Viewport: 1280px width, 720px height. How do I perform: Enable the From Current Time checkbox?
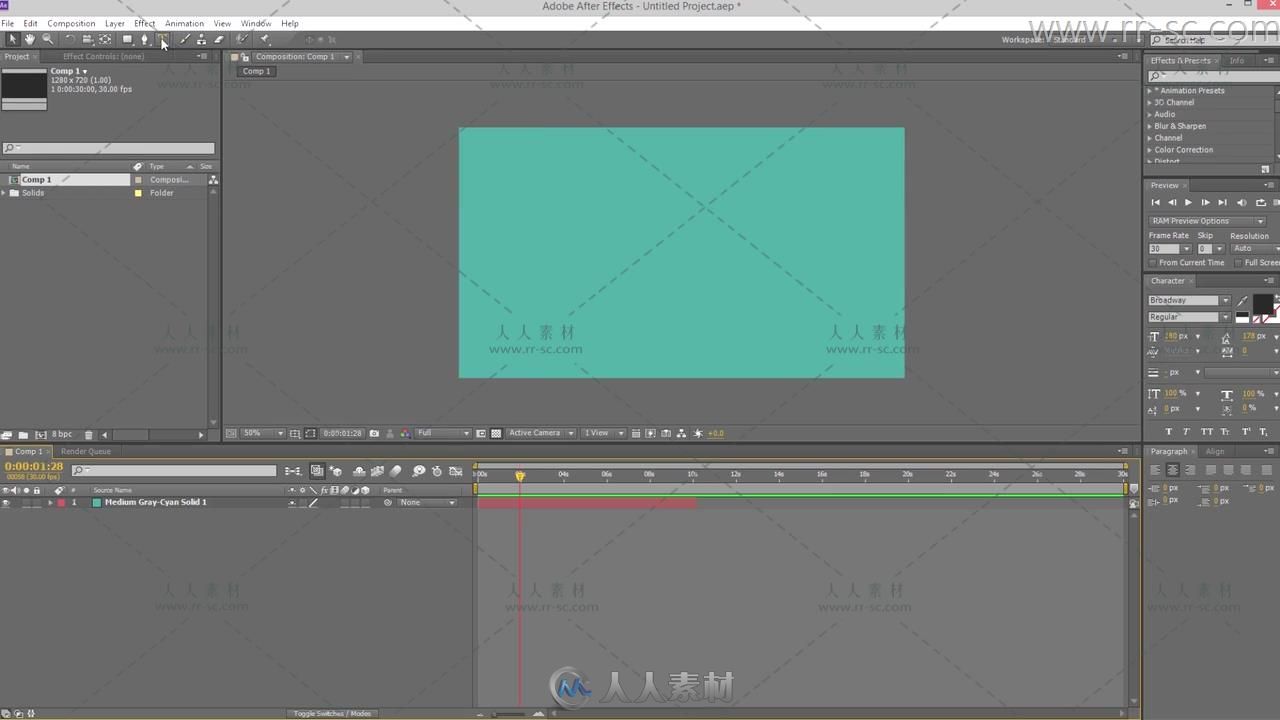click(1153, 263)
